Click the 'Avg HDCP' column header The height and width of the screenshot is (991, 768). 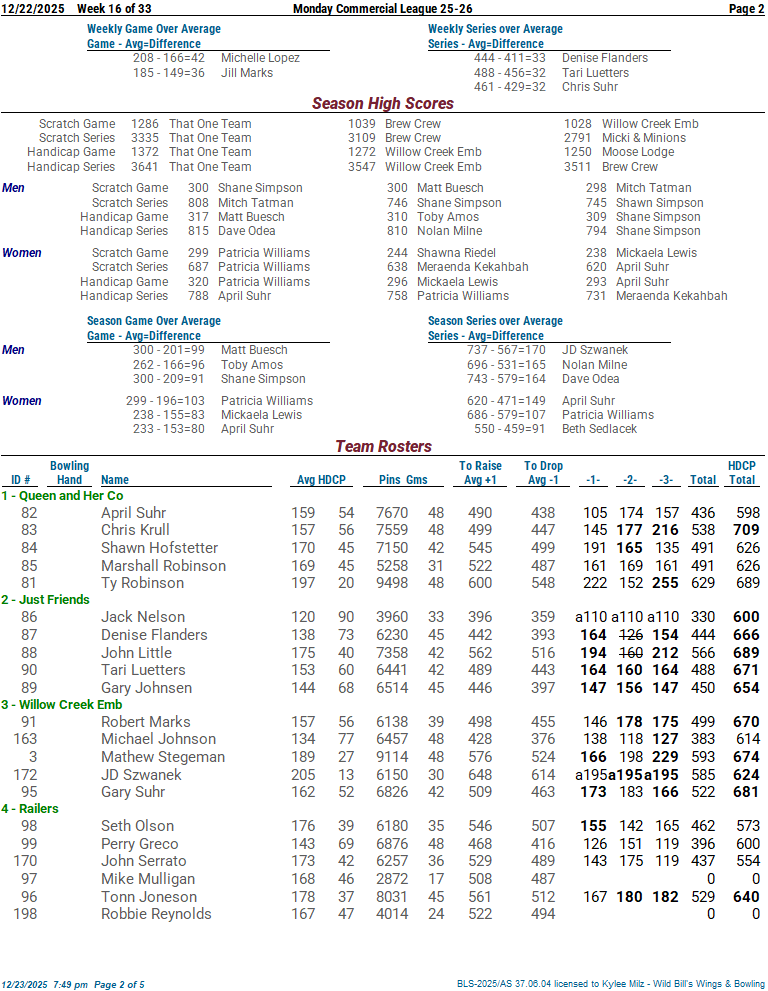coord(321,480)
